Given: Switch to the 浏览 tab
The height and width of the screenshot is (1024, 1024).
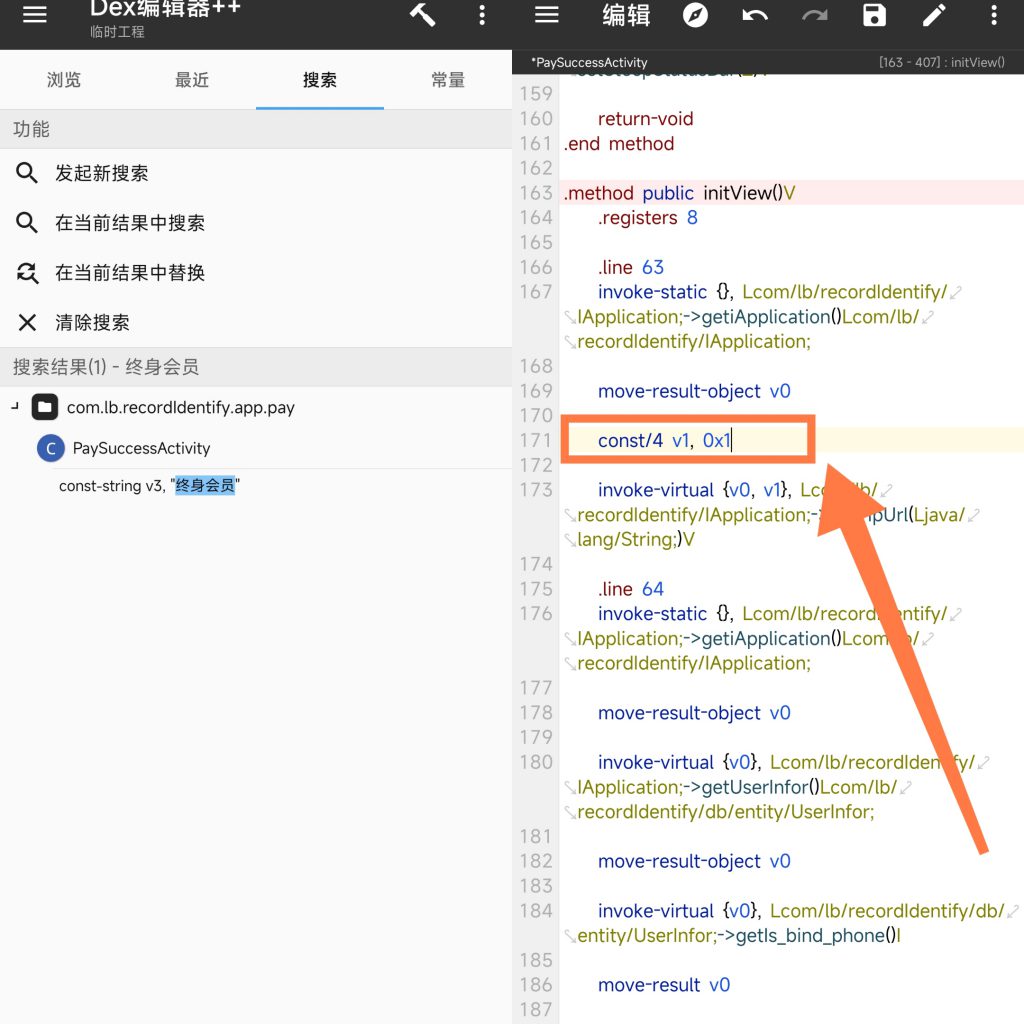Looking at the screenshot, I should coord(64,82).
